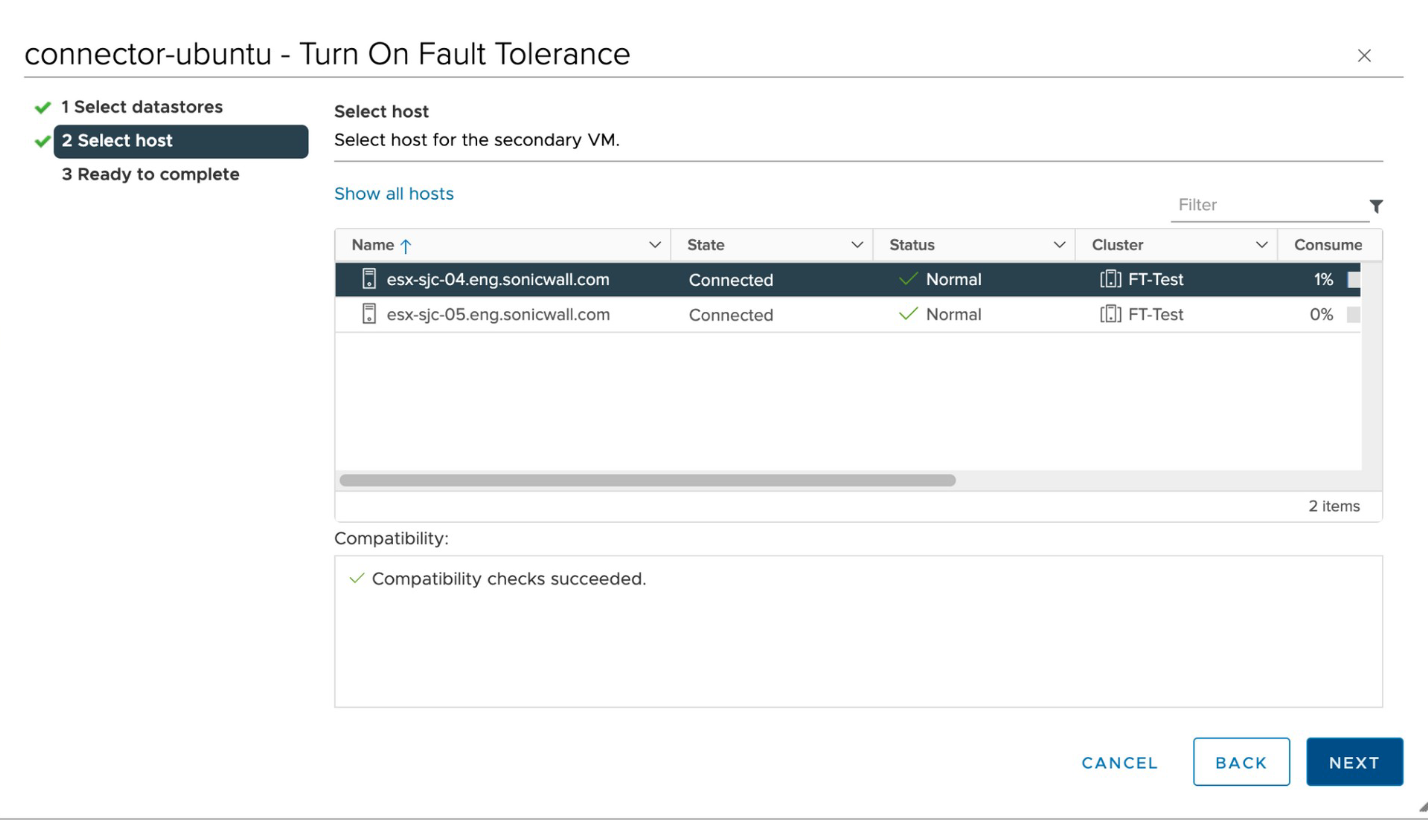Image resolution: width=1428 pixels, height=822 pixels.
Task: Click host icon for esx-sjc-05
Action: point(369,314)
